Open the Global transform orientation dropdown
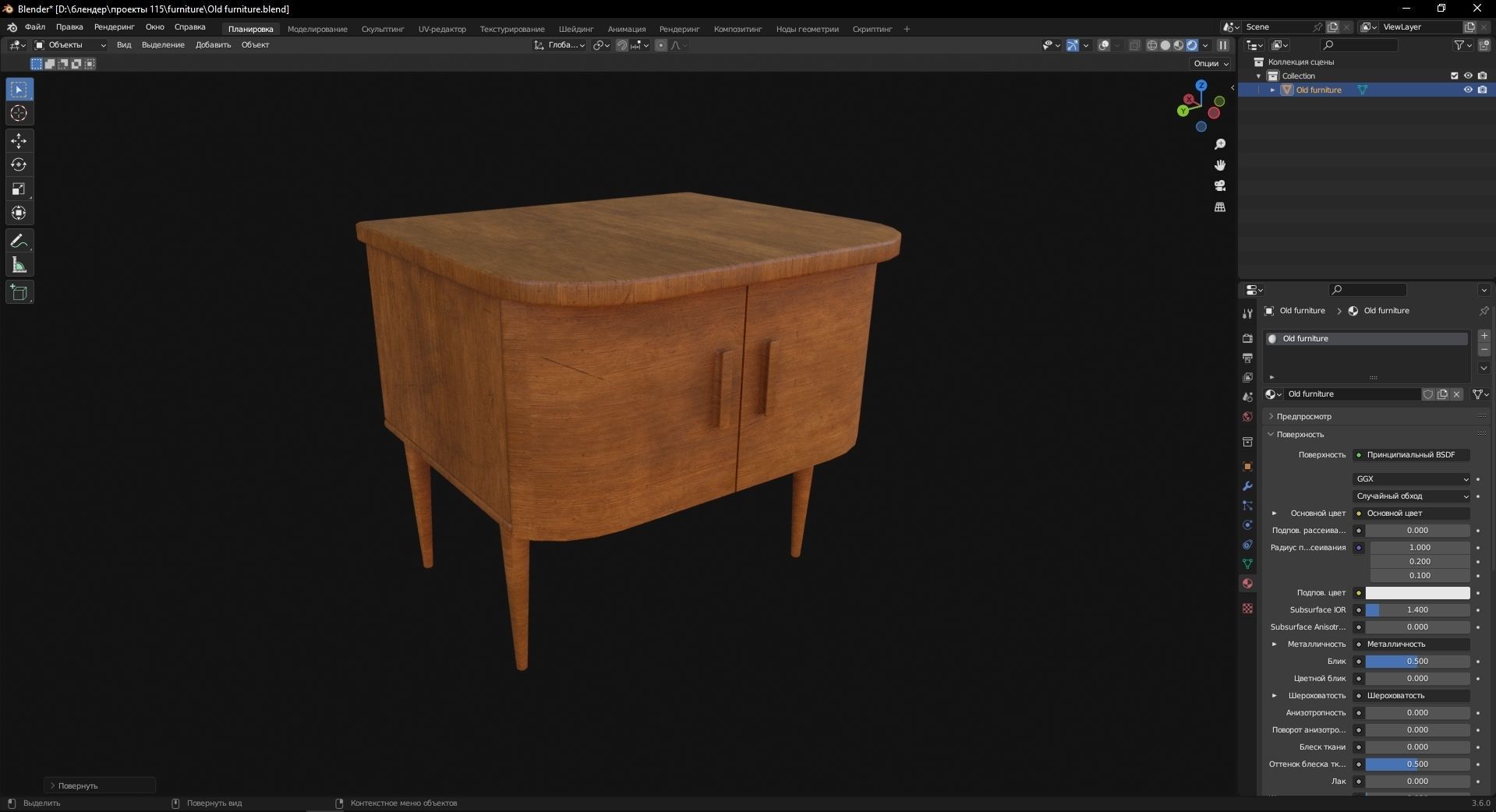Viewport: 1496px width, 812px height. click(559, 45)
